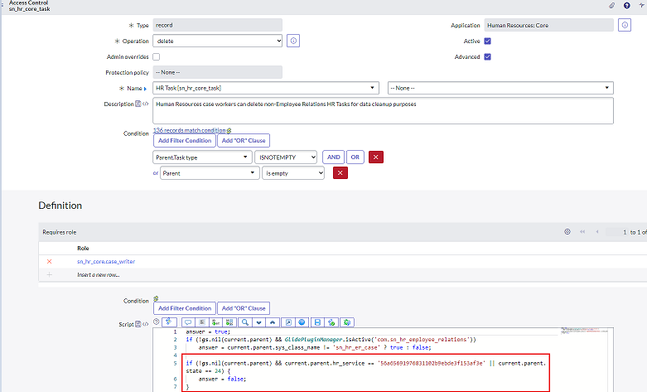Image resolution: width=647 pixels, height=392 pixels.
Task: Click inside the Description text area
Action: (383, 111)
